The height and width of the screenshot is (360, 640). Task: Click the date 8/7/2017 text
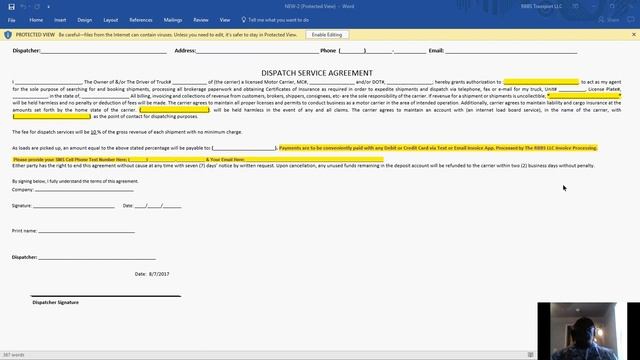pos(159,274)
